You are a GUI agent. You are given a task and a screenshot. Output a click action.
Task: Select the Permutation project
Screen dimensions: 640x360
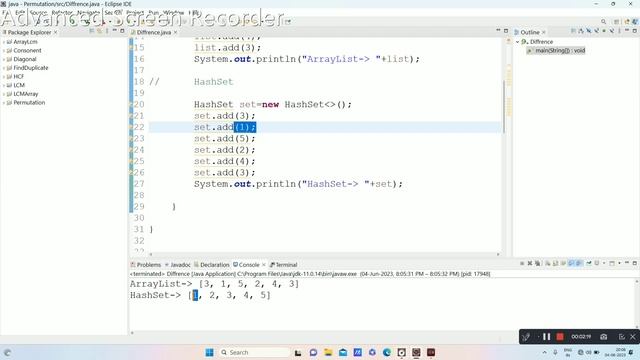tap(29, 103)
